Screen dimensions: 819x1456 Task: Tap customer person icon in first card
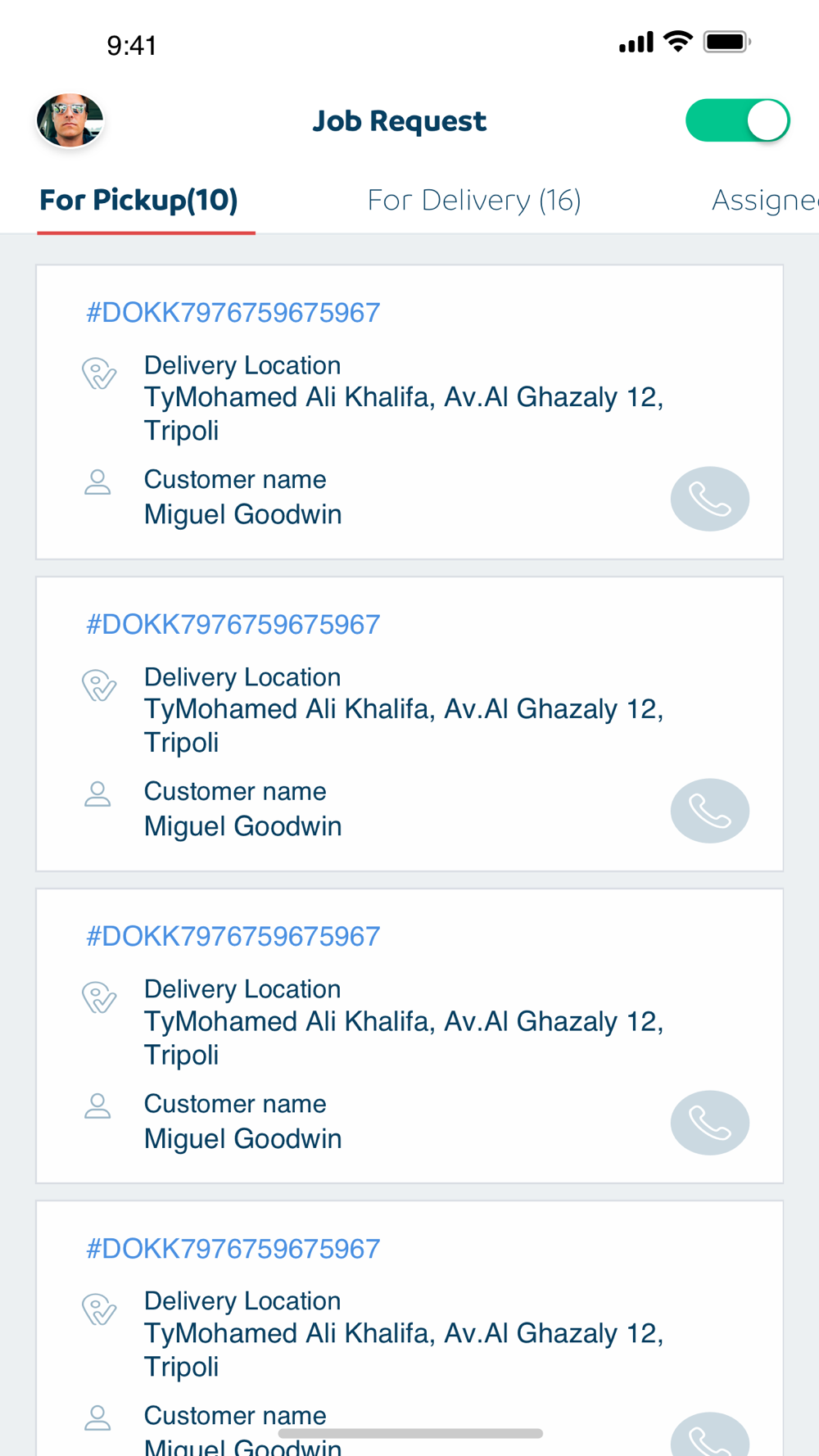[97, 482]
